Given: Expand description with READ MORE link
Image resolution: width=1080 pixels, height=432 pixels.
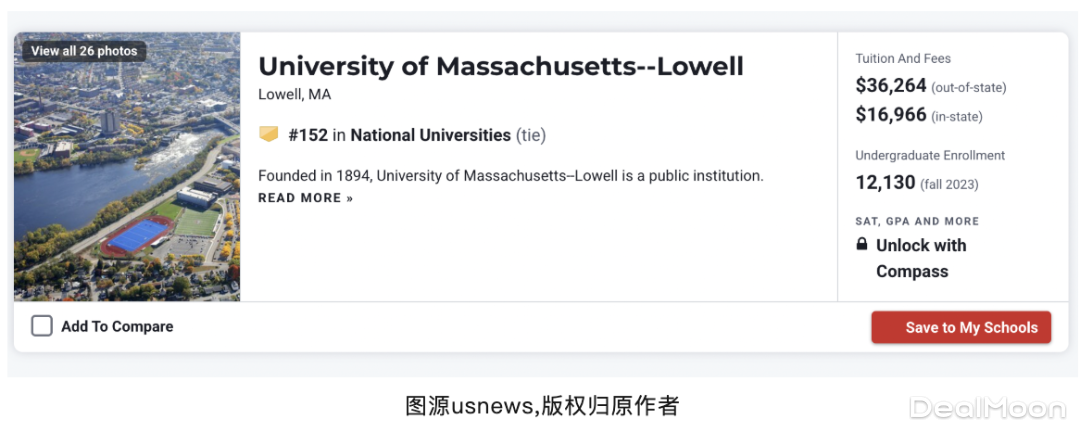Looking at the screenshot, I should coord(305,198).
